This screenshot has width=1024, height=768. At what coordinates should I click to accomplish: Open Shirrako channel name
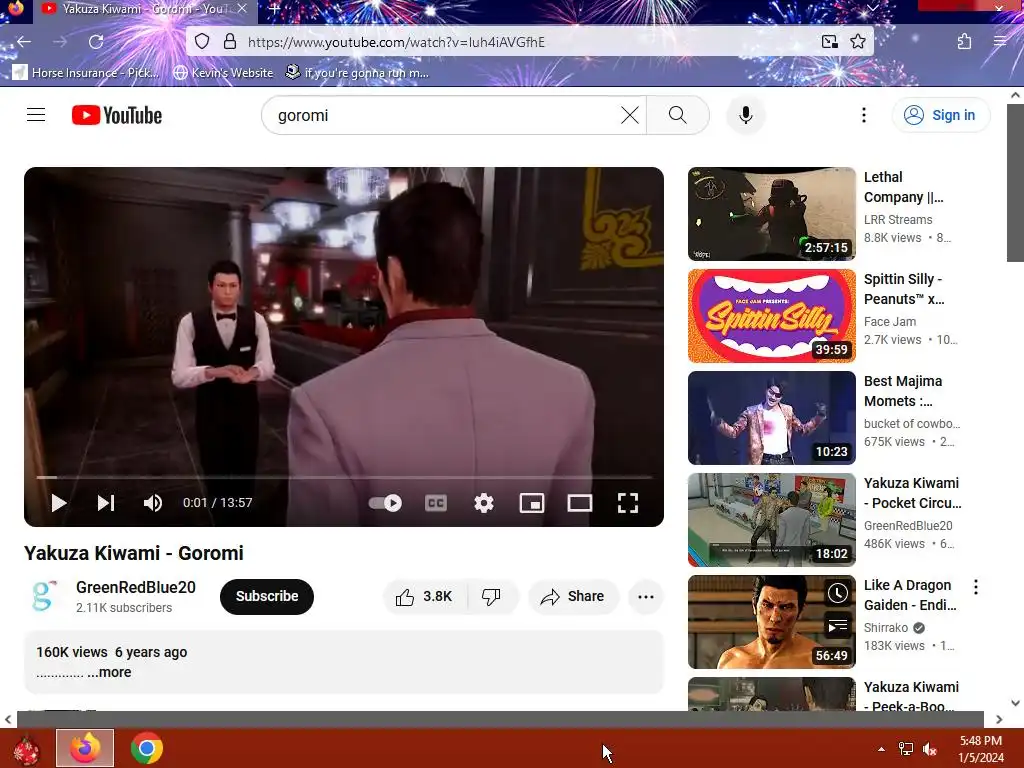(x=886, y=628)
